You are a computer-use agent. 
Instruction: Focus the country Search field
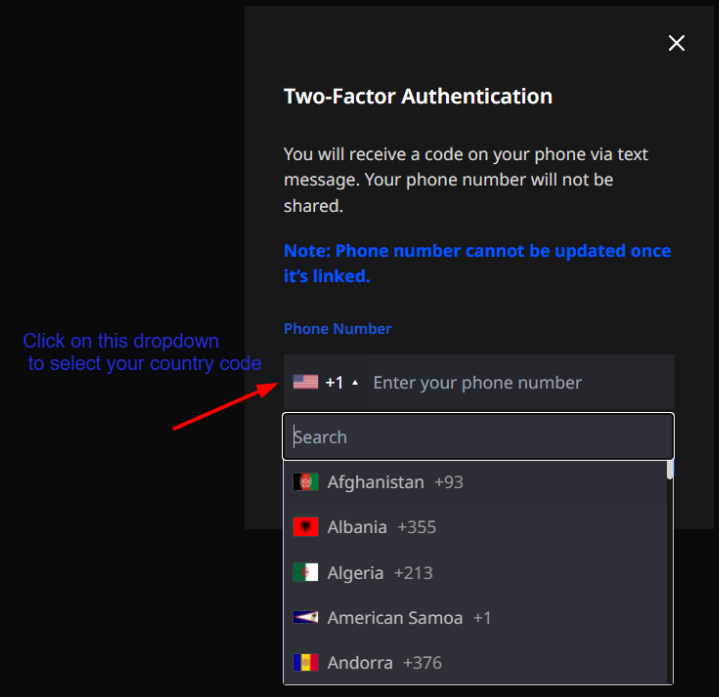pos(478,437)
